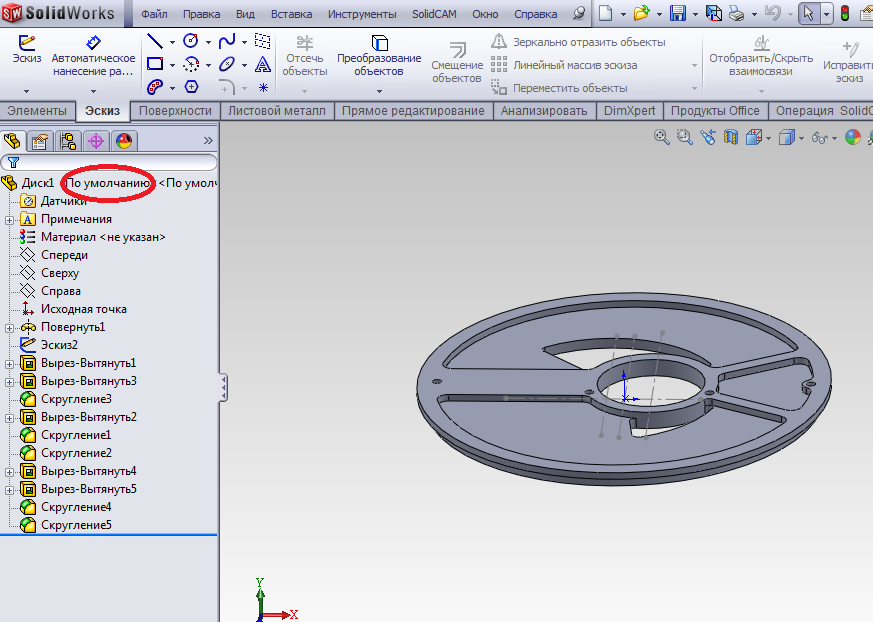873x622 pixels.
Task: Open the Справка menu
Action: tap(536, 14)
